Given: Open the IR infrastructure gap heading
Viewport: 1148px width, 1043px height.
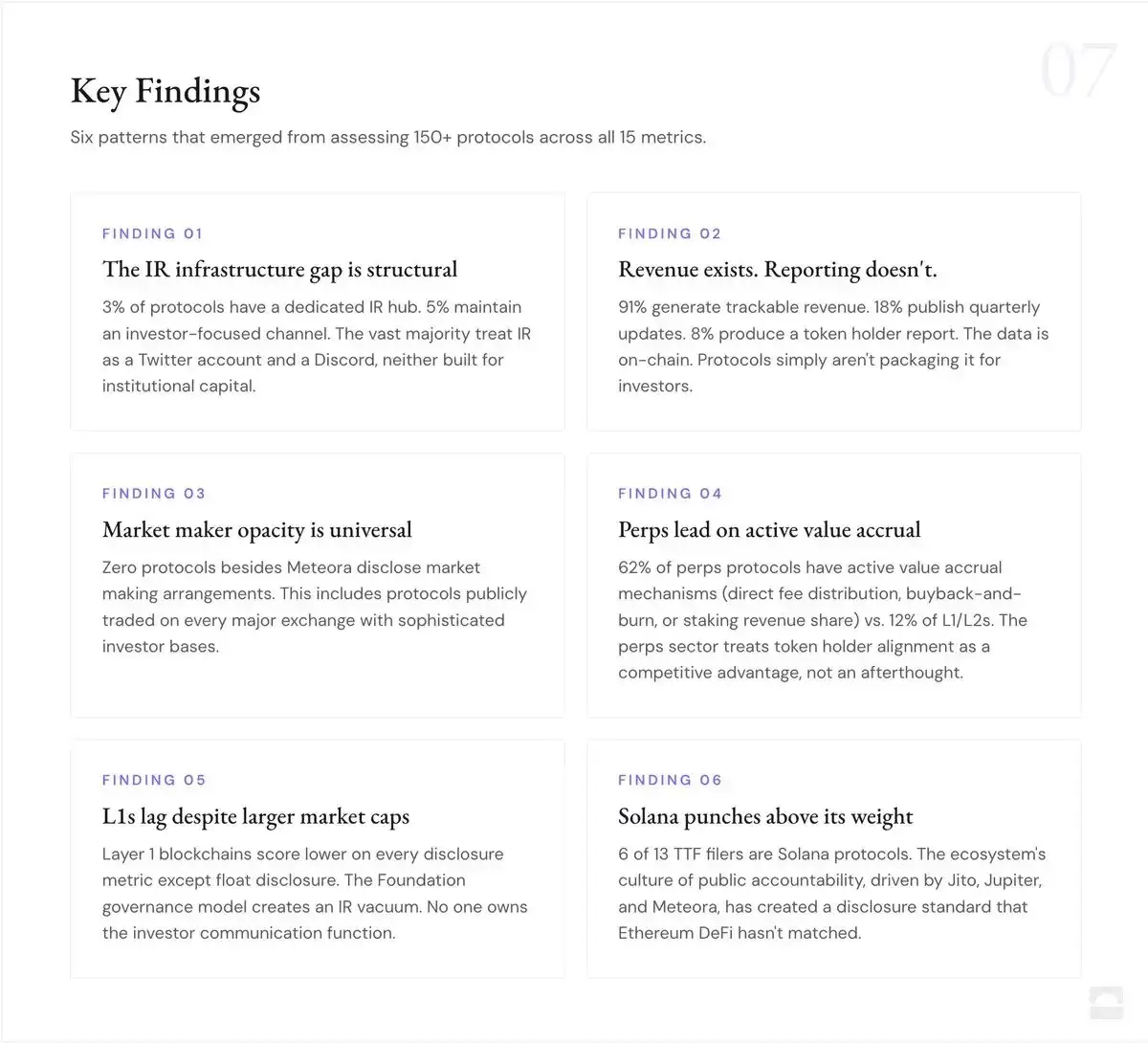Looking at the screenshot, I should 280,270.
